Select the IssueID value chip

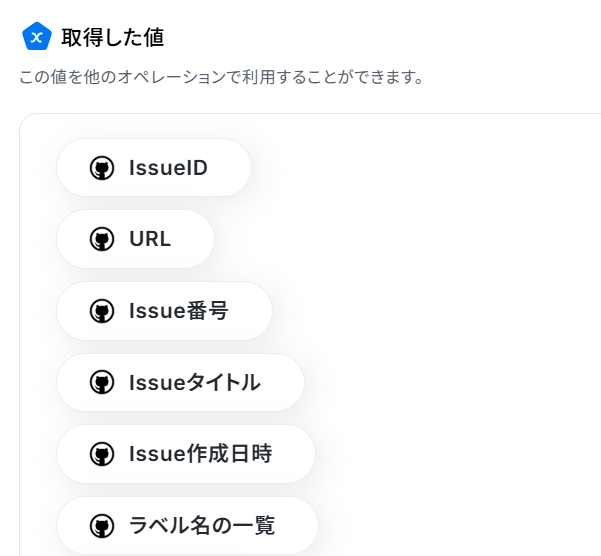click(x=154, y=167)
